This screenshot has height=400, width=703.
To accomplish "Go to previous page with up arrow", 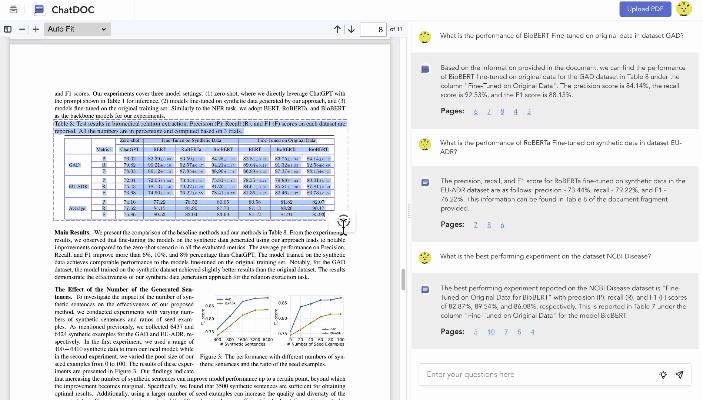I will click(x=337, y=29).
